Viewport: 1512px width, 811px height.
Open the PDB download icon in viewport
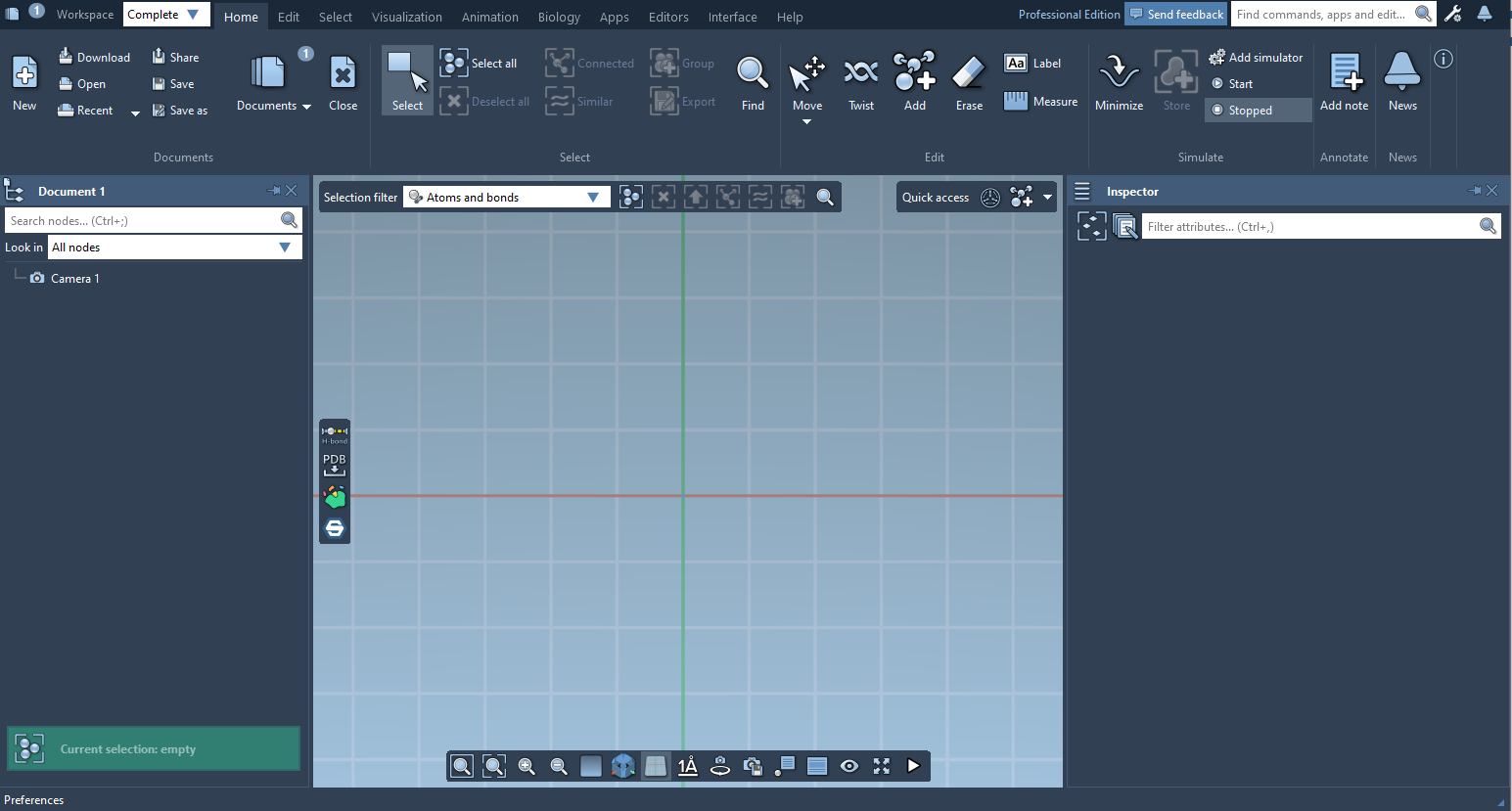tap(335, 464)
